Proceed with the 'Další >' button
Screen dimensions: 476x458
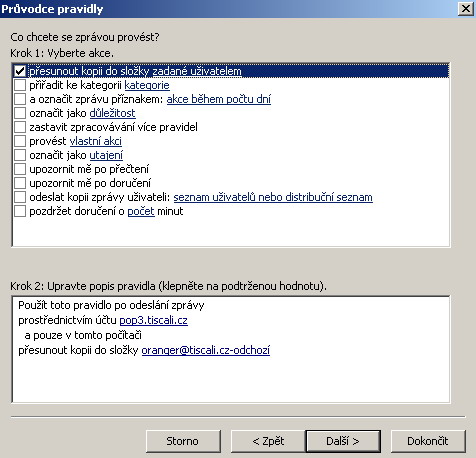tap(343, 441)
